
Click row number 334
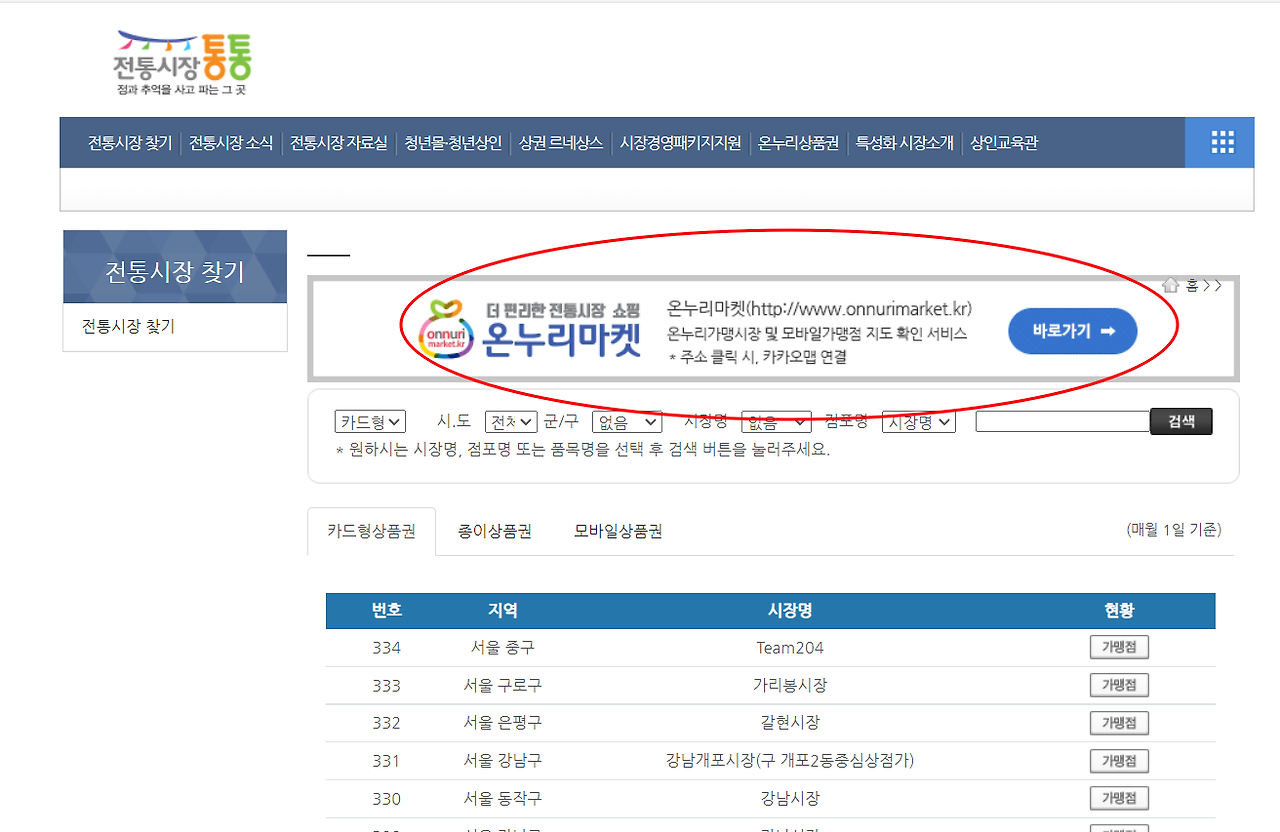[x=386, y=648]
